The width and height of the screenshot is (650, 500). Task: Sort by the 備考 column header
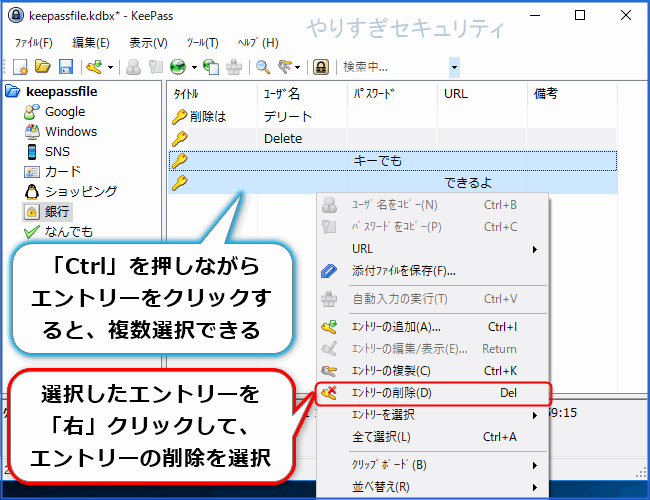tap(572, 94)
